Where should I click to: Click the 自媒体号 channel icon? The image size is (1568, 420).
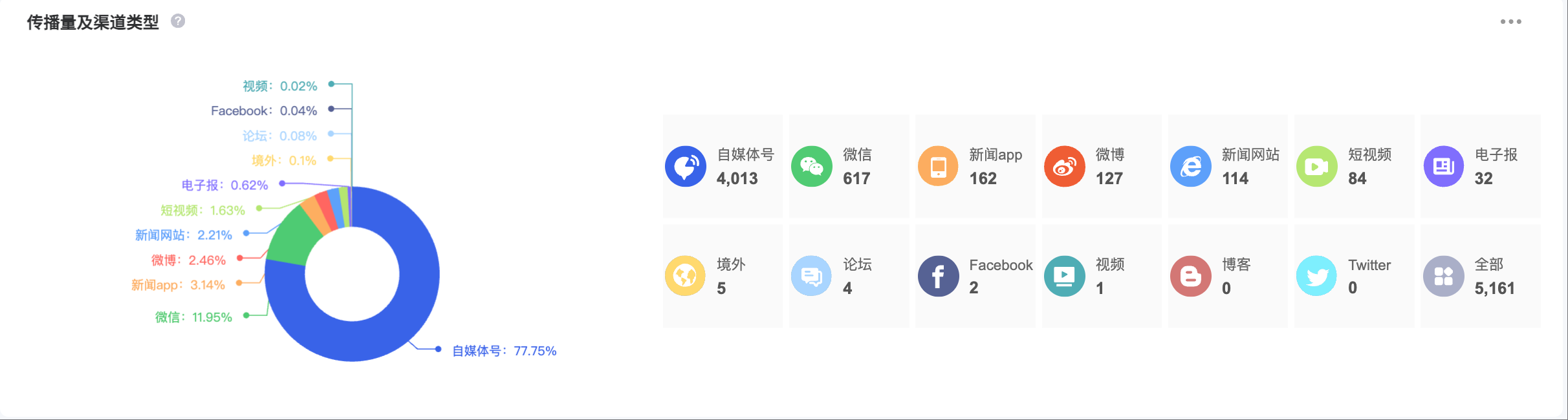pyautogui.click(x=685, y=167)
